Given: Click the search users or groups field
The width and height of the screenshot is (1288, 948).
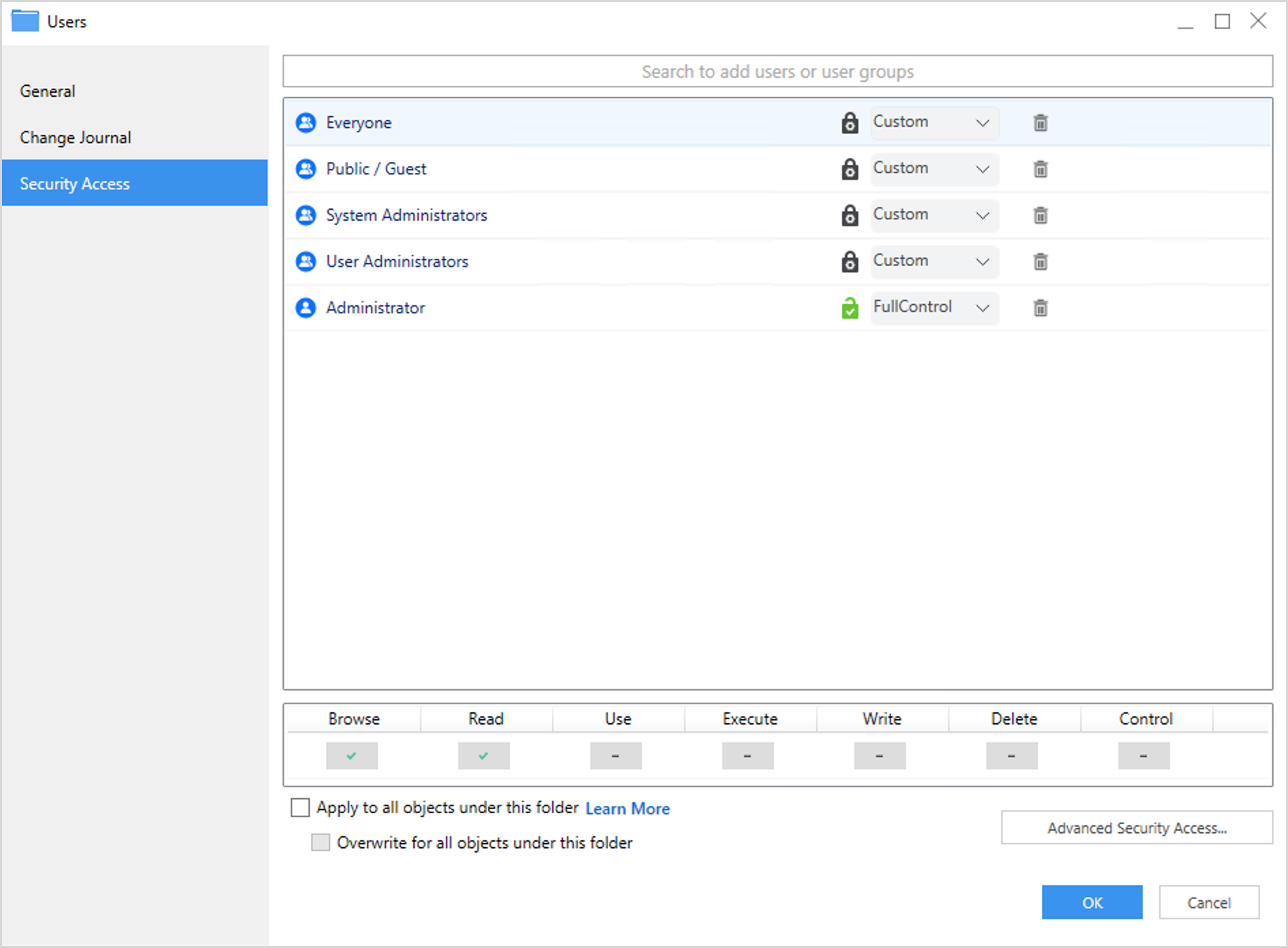Looking at the screenshot, I should click(777, 72).
